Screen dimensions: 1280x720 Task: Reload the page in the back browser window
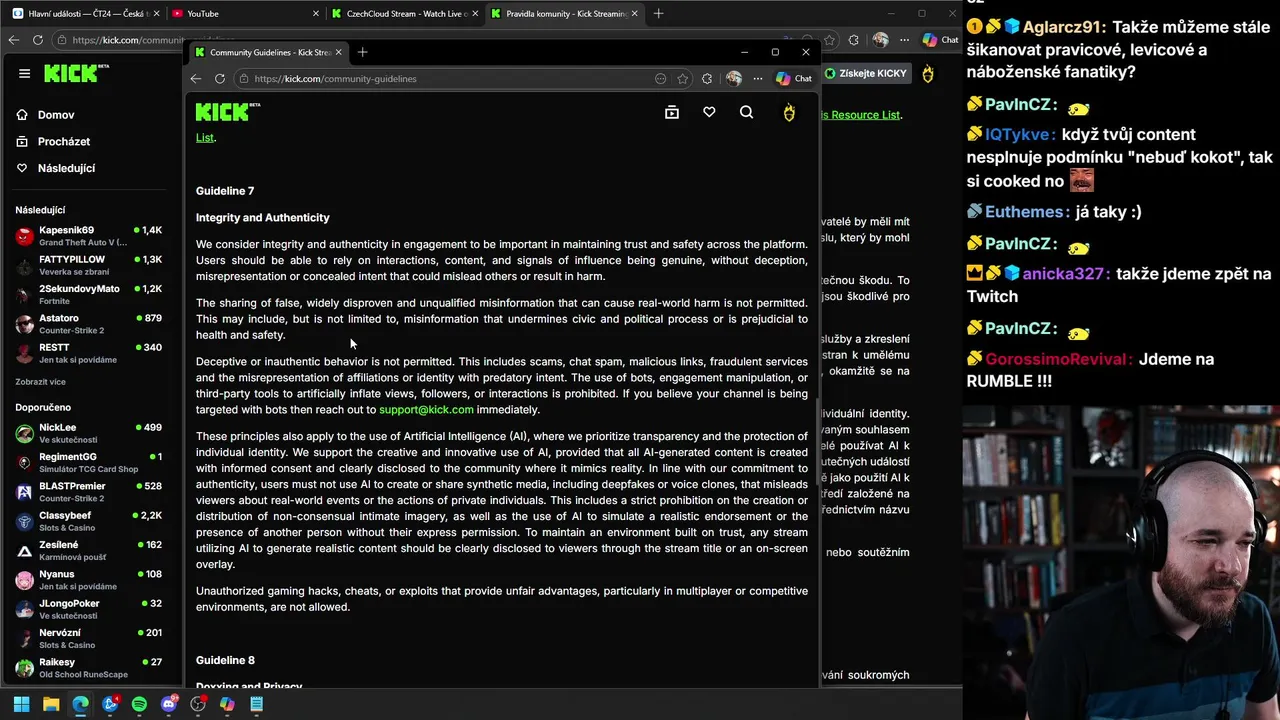click(x=37, y=40)
